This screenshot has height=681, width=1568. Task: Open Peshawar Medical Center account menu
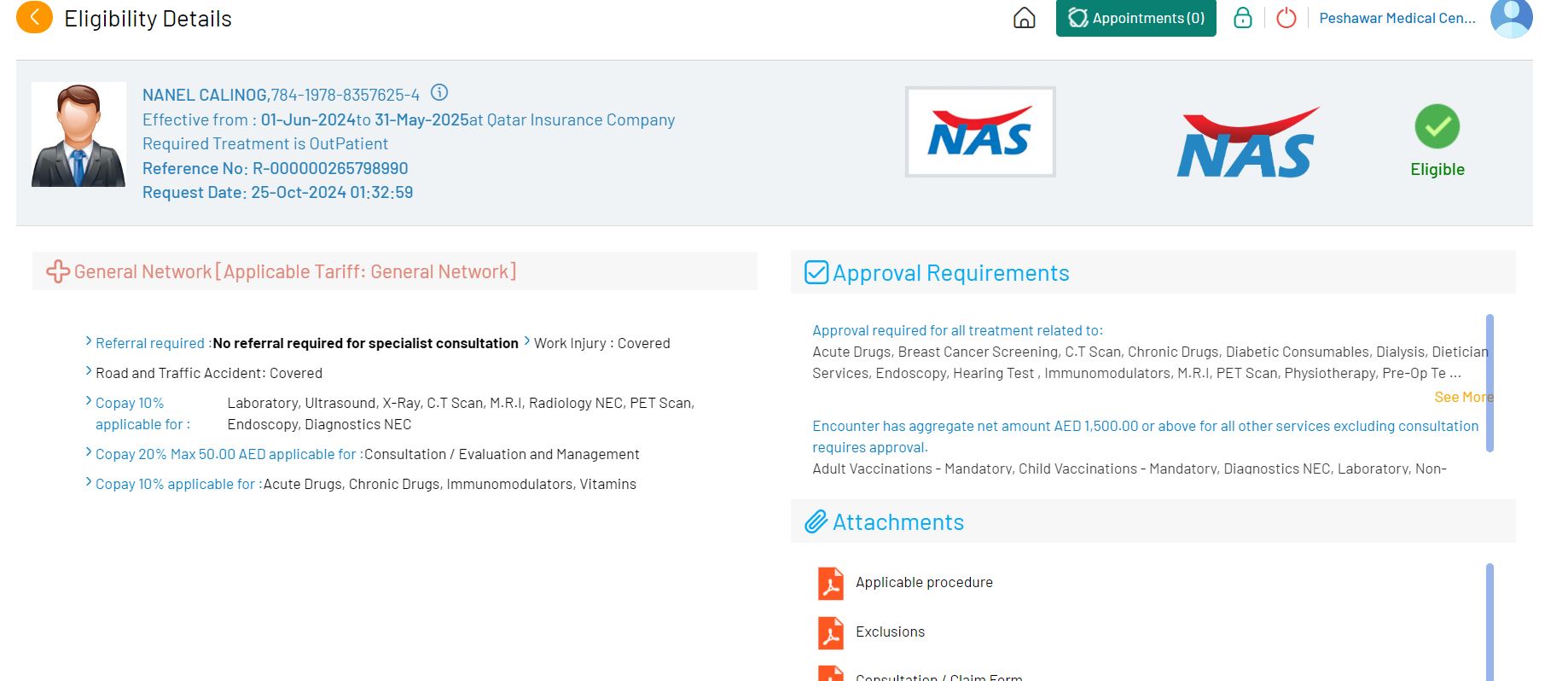1397,18
